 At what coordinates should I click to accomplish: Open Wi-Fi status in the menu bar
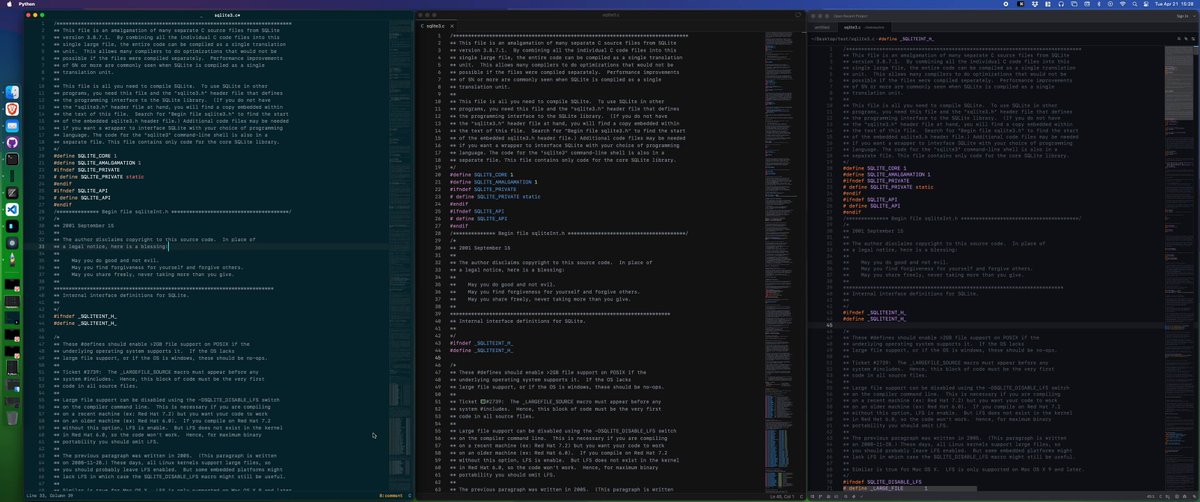[x=1122, y=4]
